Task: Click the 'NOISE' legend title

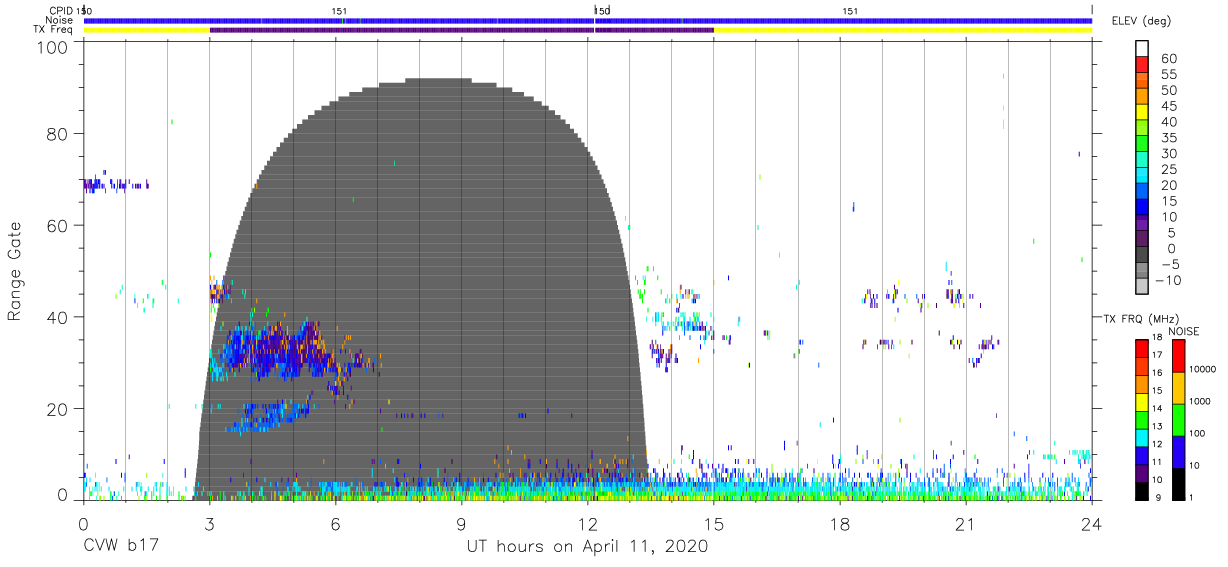Action: (1185, 332)
